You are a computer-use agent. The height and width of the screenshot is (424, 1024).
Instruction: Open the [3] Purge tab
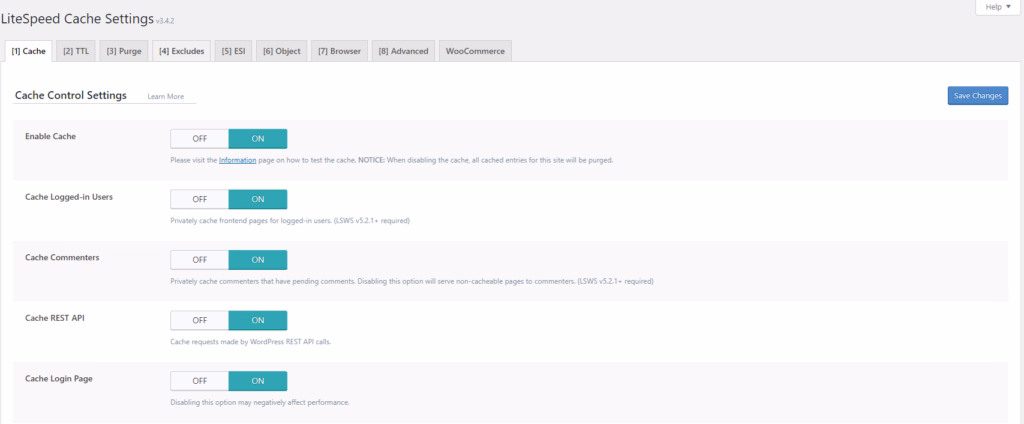pyautogui.click(x=124, y=51)
